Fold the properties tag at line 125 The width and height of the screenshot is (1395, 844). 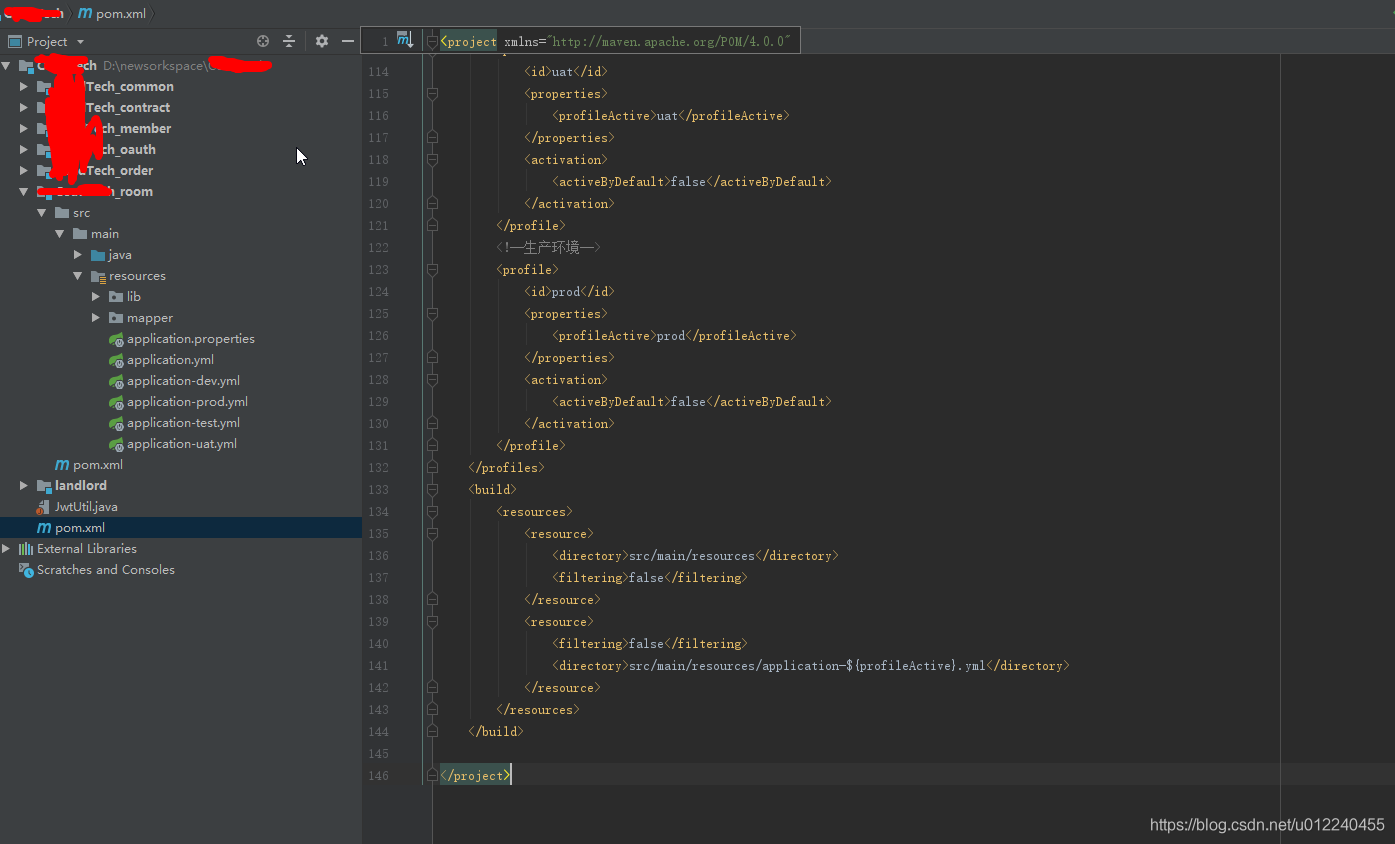click(432, 313)
